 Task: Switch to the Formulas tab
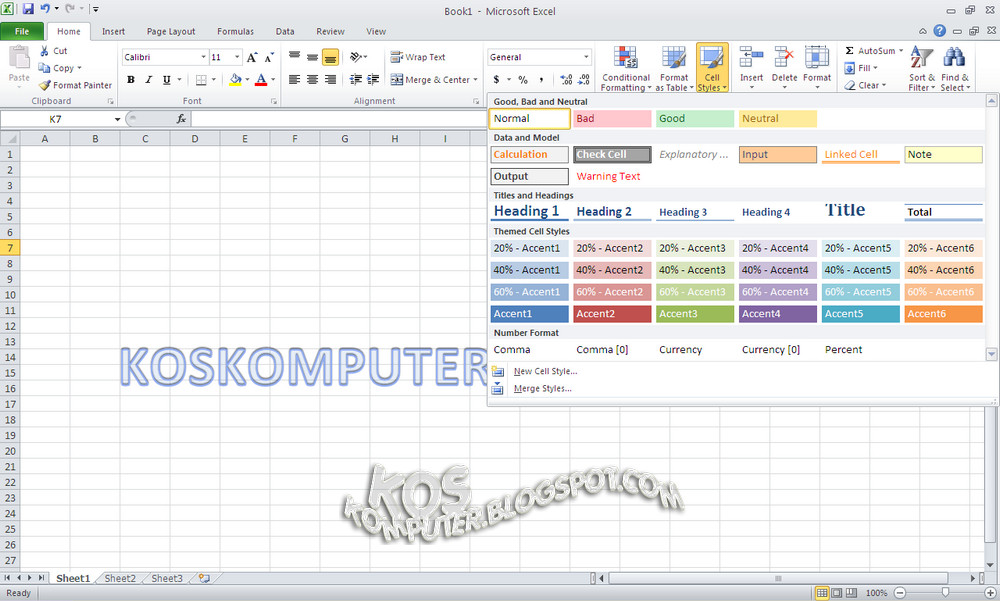pyautogui.click(x=235, y=31)
